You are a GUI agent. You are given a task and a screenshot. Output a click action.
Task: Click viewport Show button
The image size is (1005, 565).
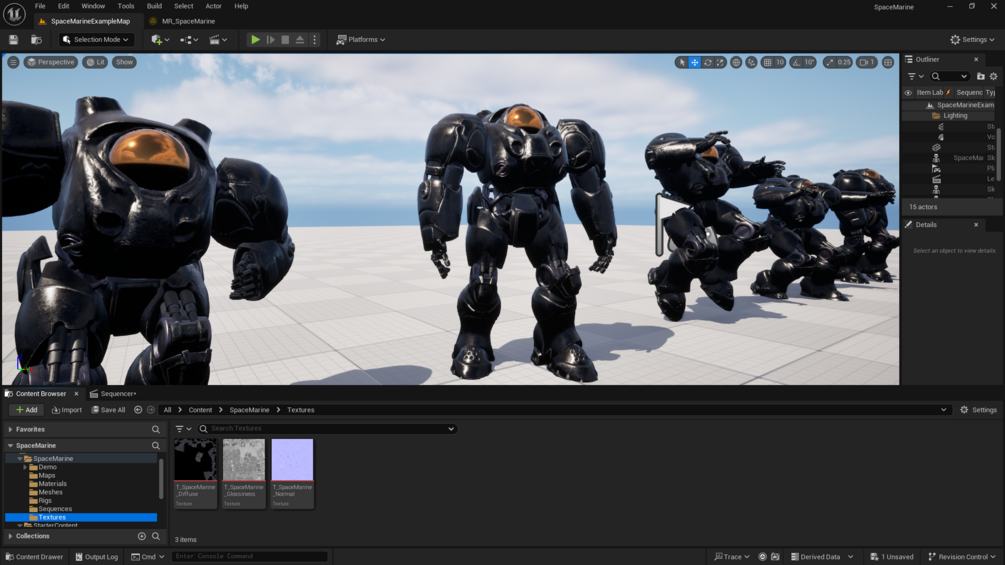coord(124,62)
